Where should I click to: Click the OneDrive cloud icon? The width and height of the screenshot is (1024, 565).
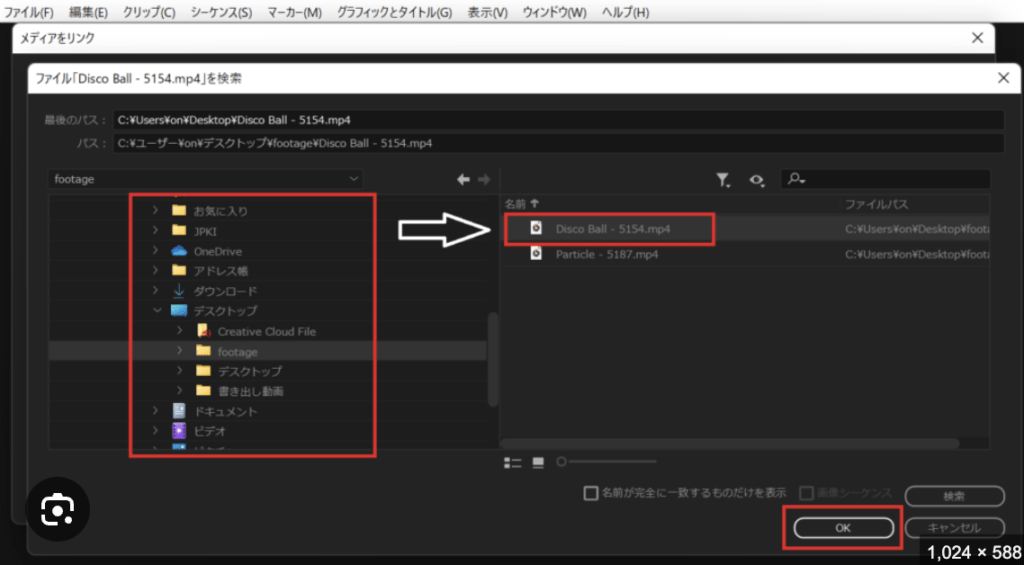coord(179,251)
